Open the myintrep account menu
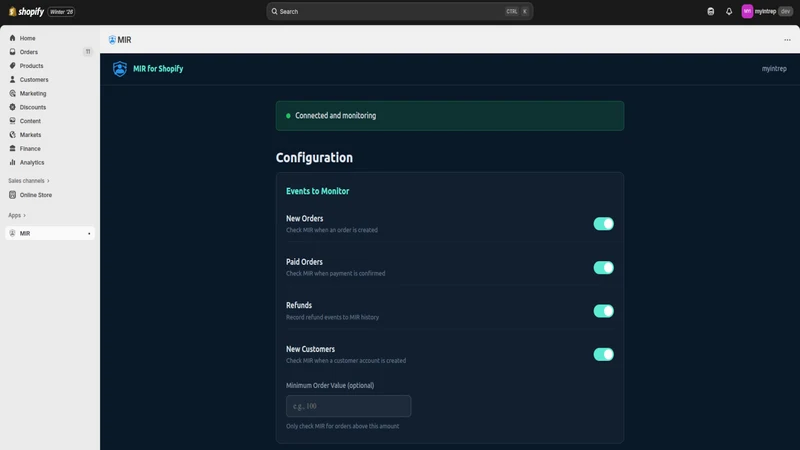 click(x=767, y=11)
